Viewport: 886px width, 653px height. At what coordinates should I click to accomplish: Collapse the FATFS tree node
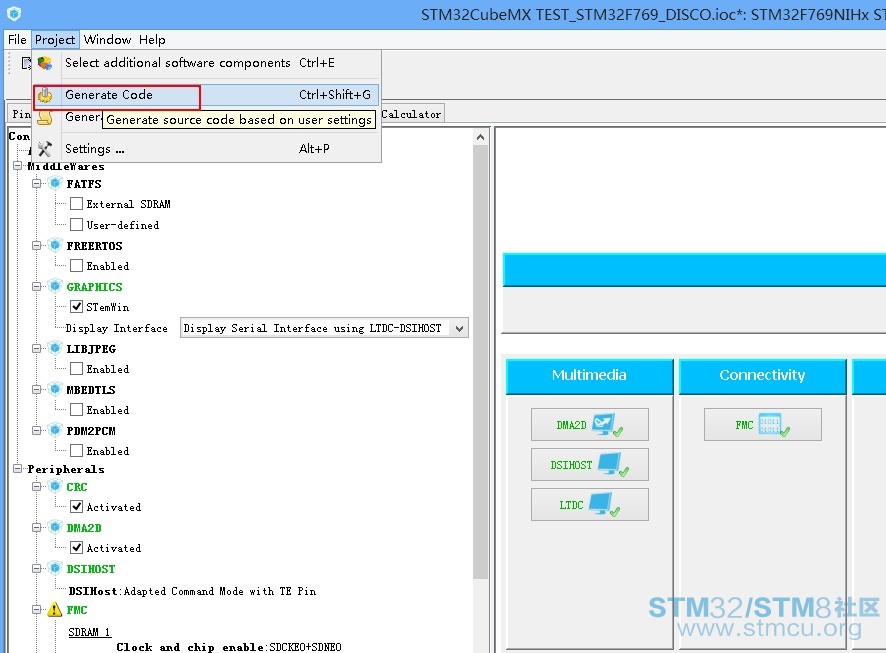click(37, 183)
